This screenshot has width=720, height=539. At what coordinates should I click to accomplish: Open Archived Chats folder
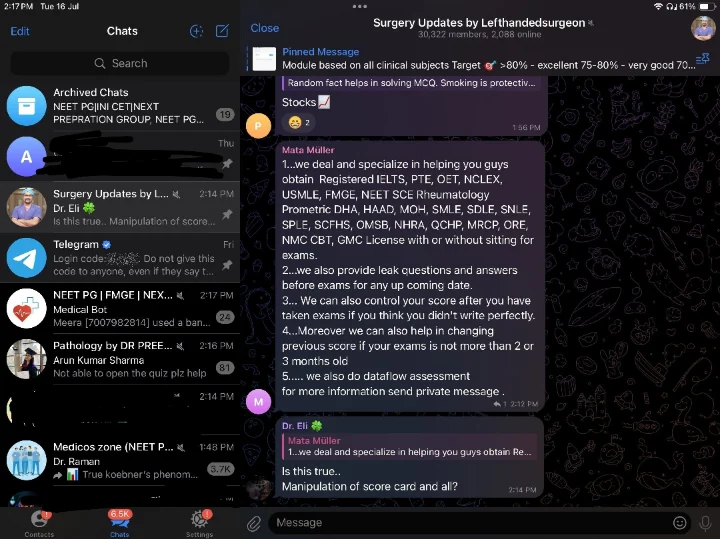click(120, 106)
